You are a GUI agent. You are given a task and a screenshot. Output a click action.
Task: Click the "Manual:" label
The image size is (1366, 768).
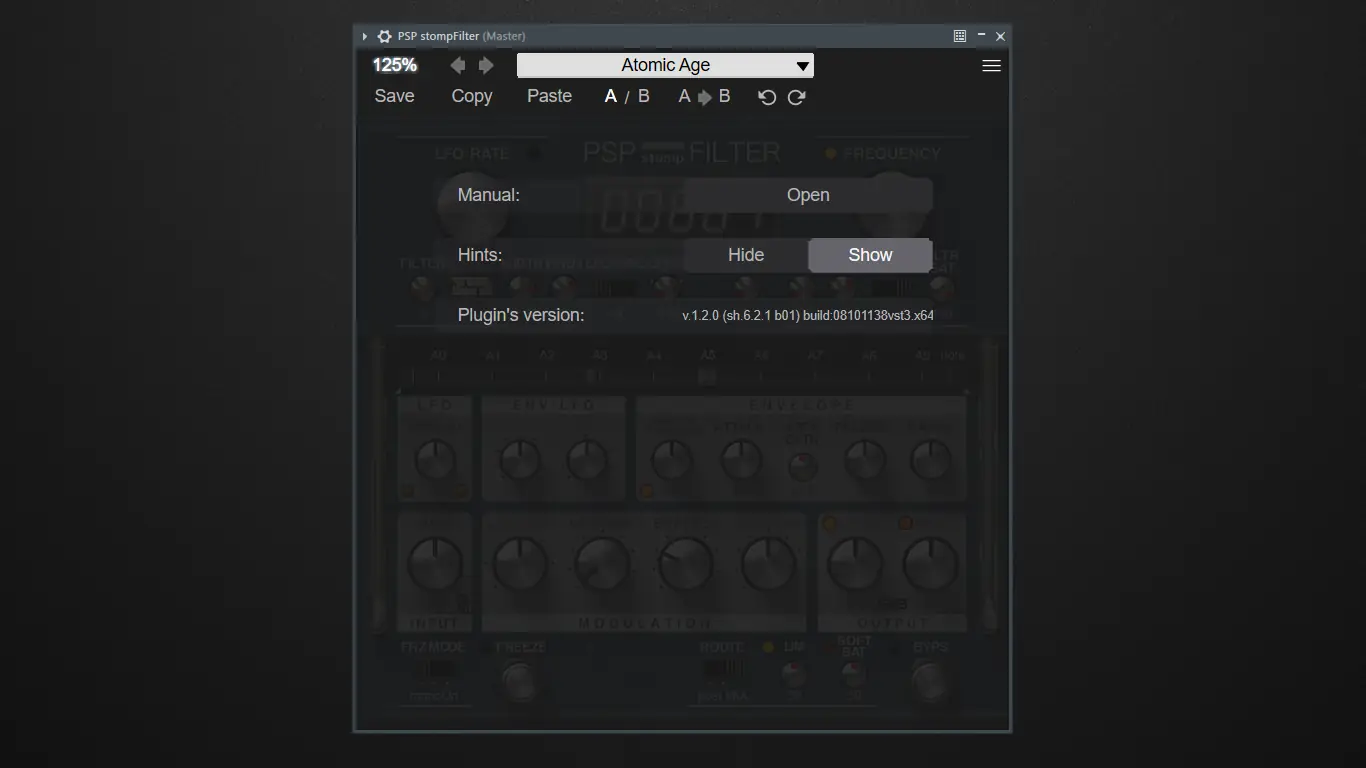pyautogui.click(x=489, y=195)
